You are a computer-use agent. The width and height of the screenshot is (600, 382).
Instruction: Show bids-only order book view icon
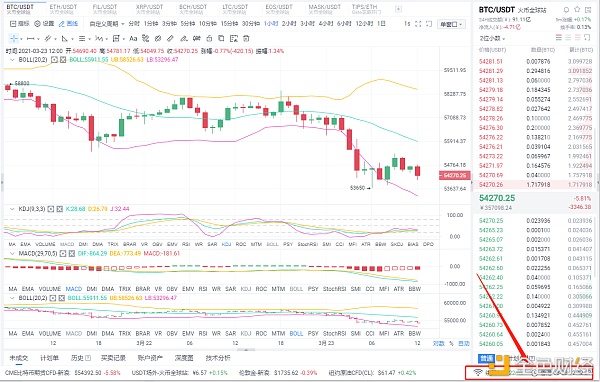coord(568,38)
